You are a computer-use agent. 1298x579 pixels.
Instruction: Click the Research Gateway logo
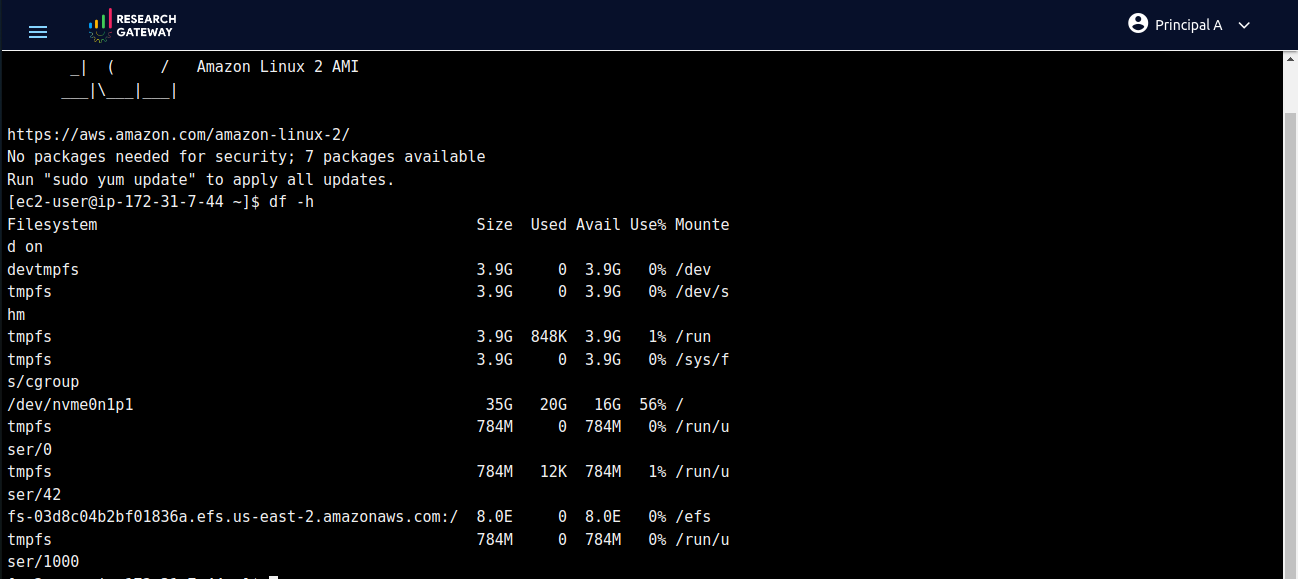click(x=132, y=25)
